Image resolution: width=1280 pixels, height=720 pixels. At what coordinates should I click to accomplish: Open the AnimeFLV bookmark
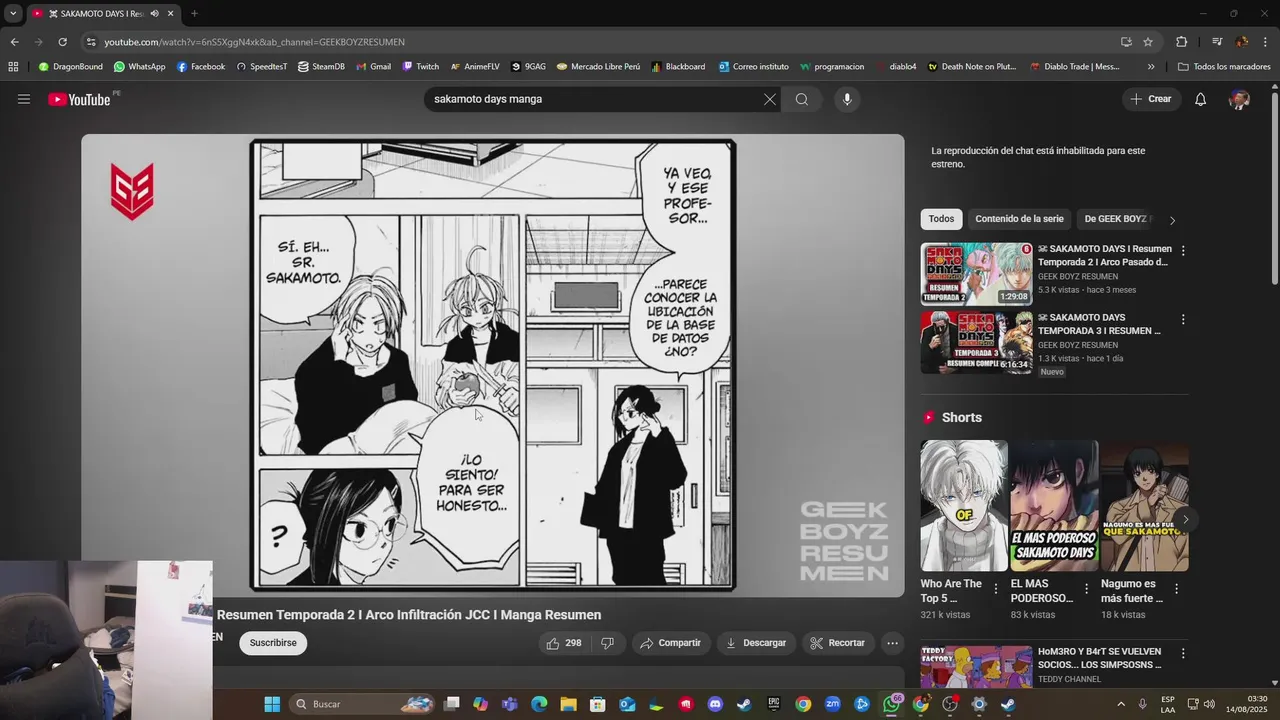click(x=475, y=67)
